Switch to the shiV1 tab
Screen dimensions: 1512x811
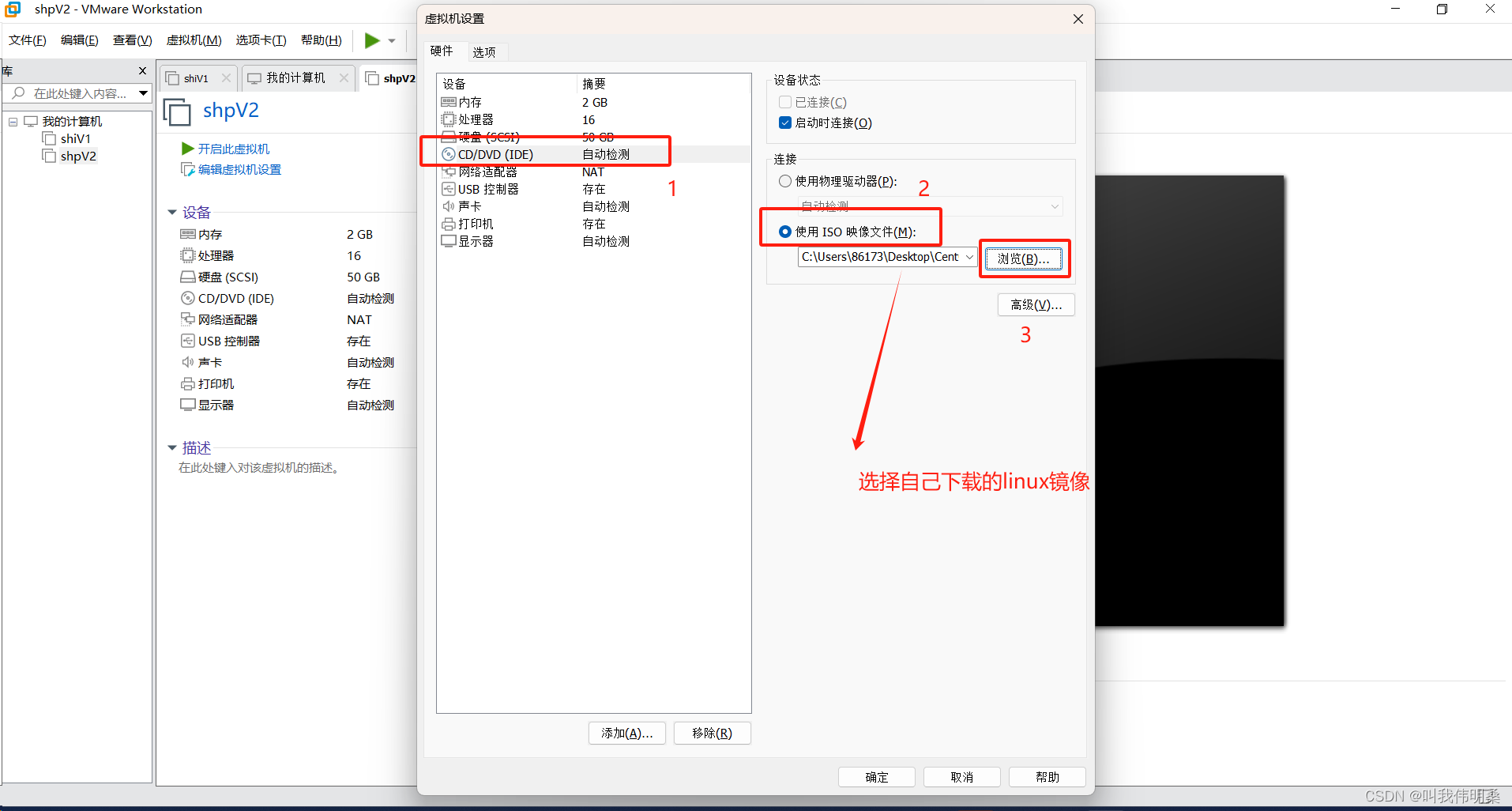click(197, 78)
